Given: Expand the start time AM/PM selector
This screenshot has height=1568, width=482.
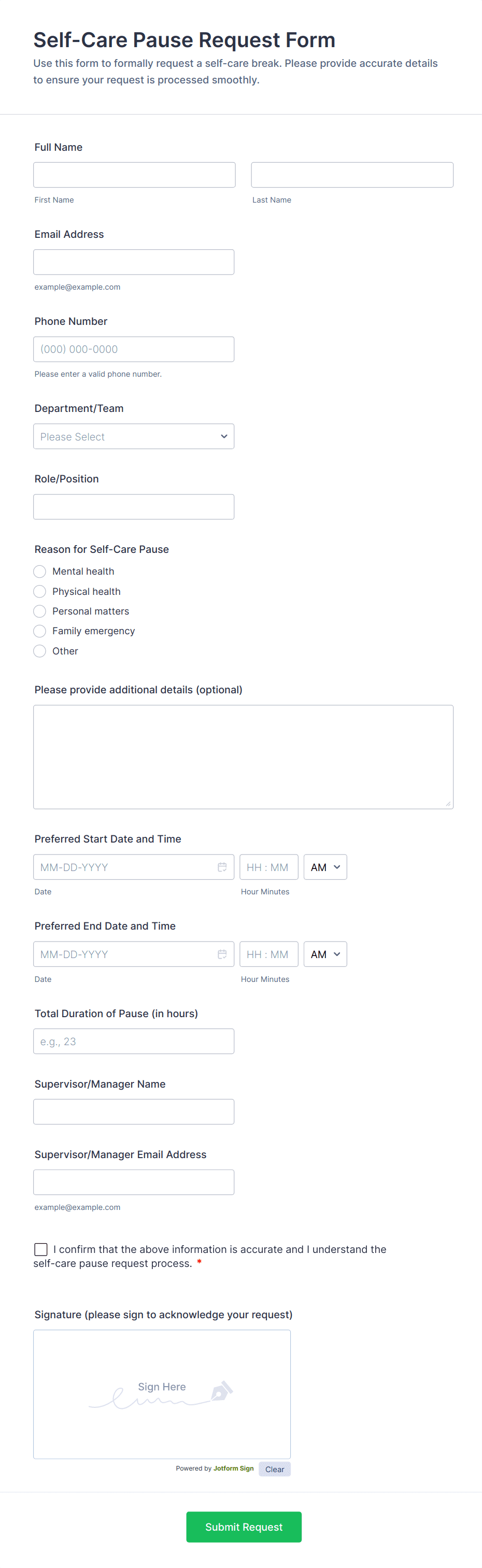Looking at the screenshot, I should tap(325, 867).
